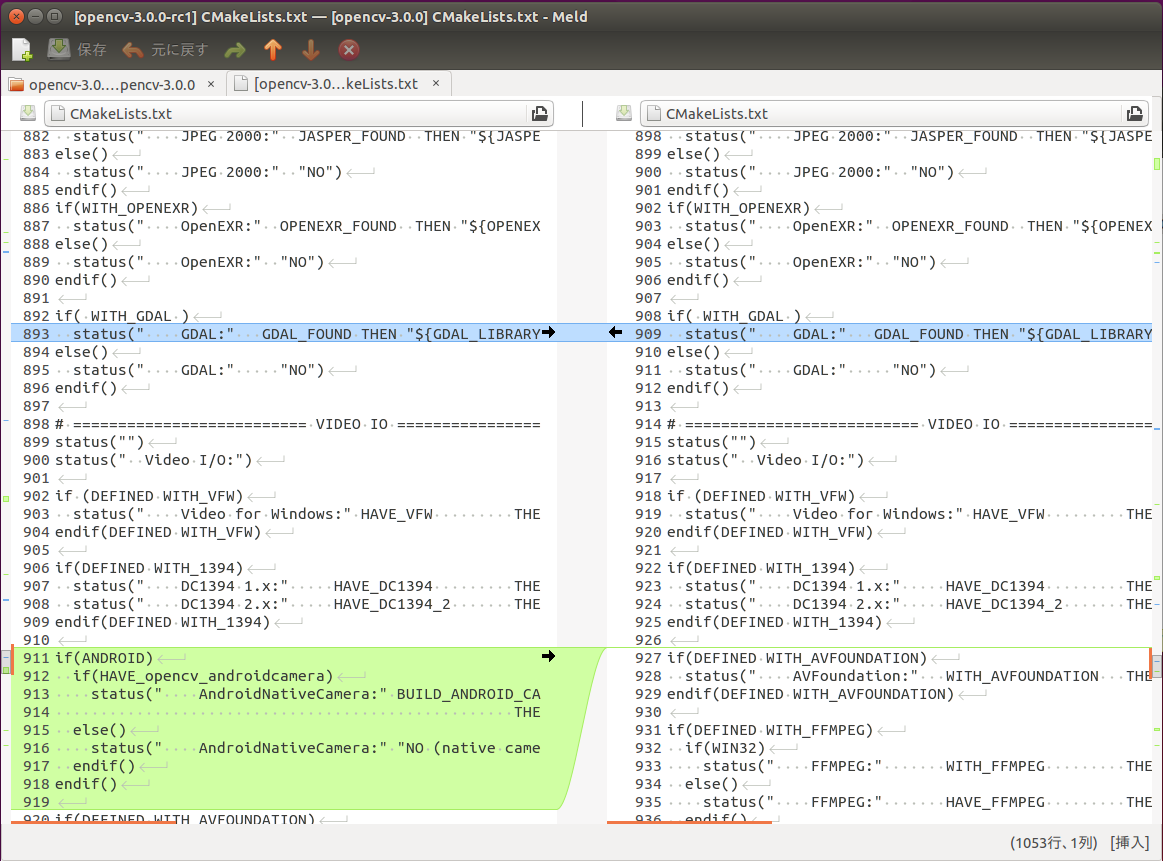Screen dimensions: 1163x861
Task: Push line 893 change to the right
Action: 548,332
